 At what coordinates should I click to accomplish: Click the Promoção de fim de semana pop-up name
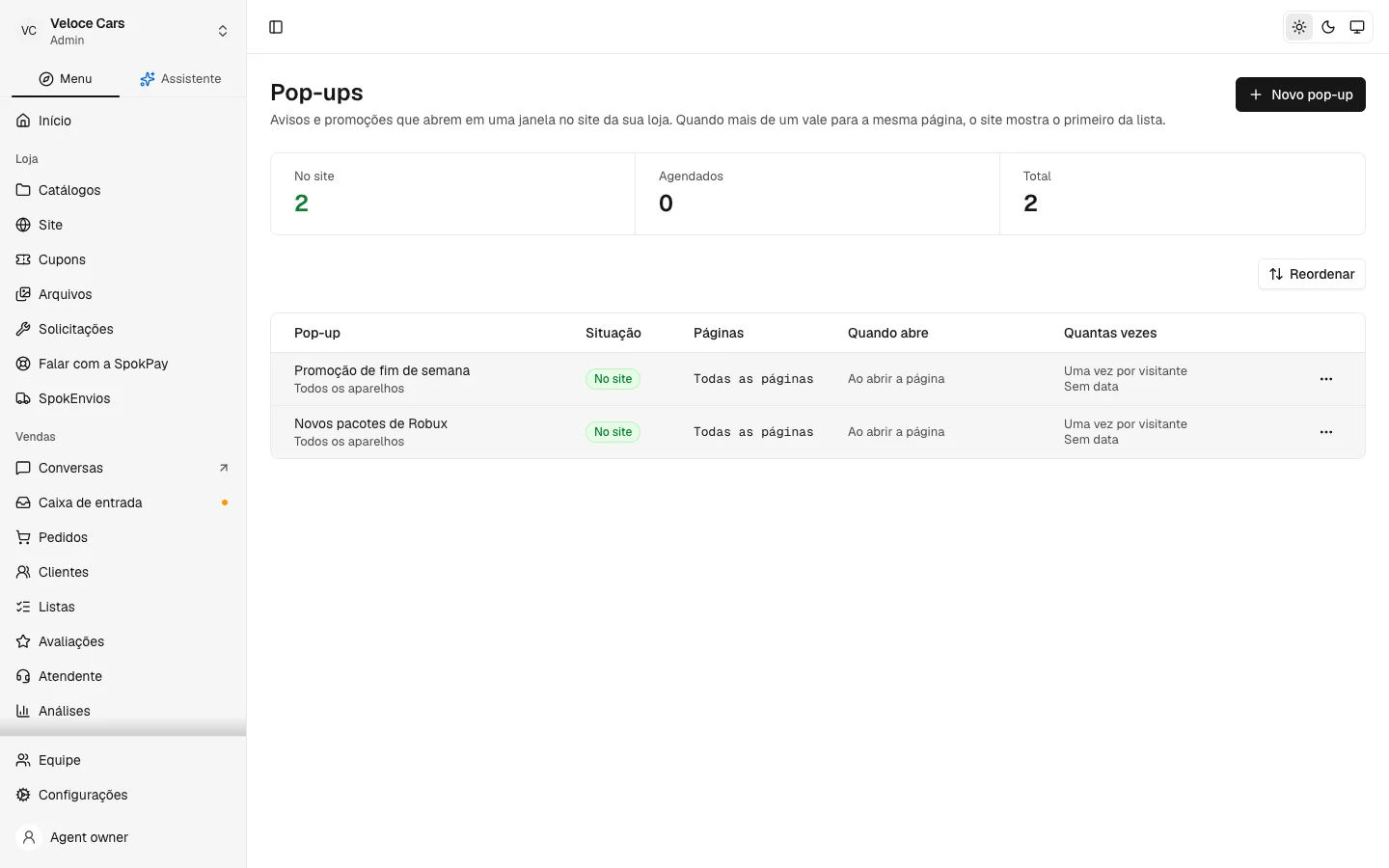point(382,370)
